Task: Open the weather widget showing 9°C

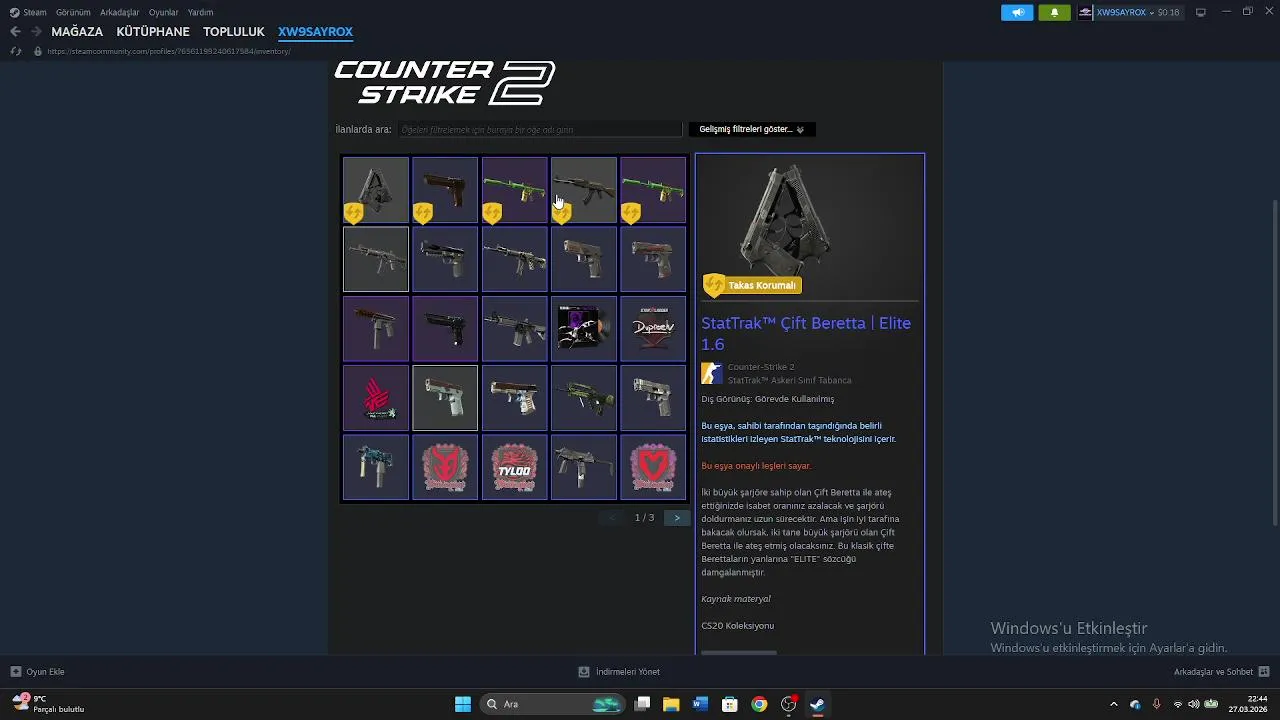Action: pyautogui.click(x=48, y=704)
